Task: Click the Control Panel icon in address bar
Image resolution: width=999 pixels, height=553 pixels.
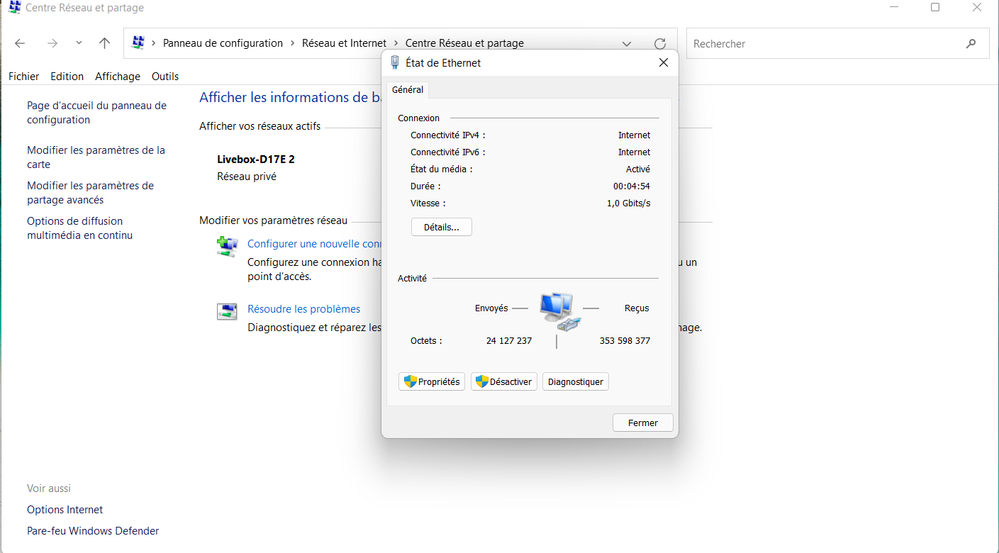Action: 139,44
